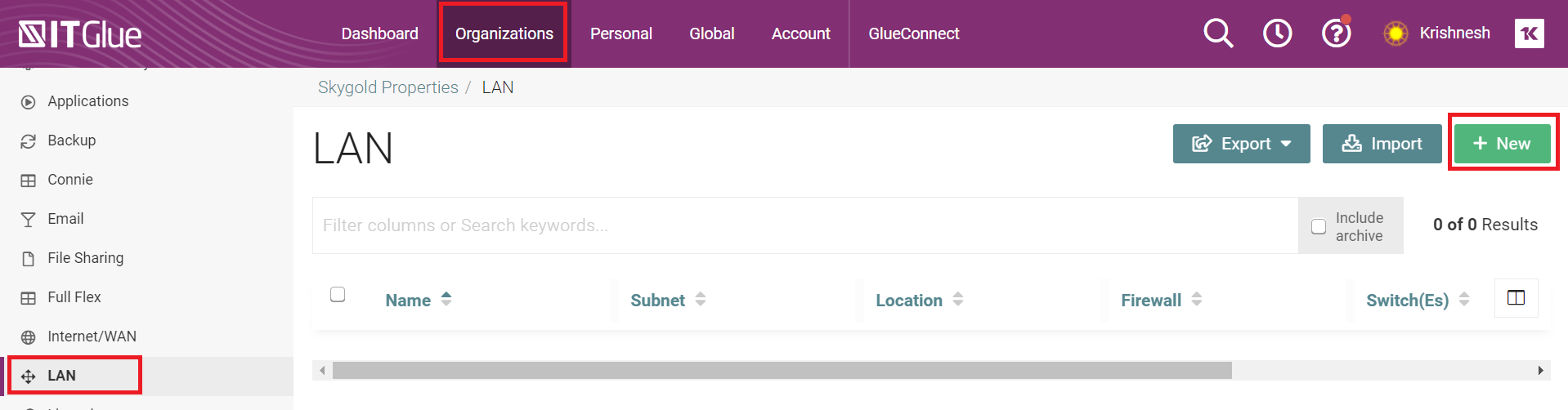This screenshot has width=1568, height=410.
Task: Check the Include archive checkbox
Action: coord(1319,226)
